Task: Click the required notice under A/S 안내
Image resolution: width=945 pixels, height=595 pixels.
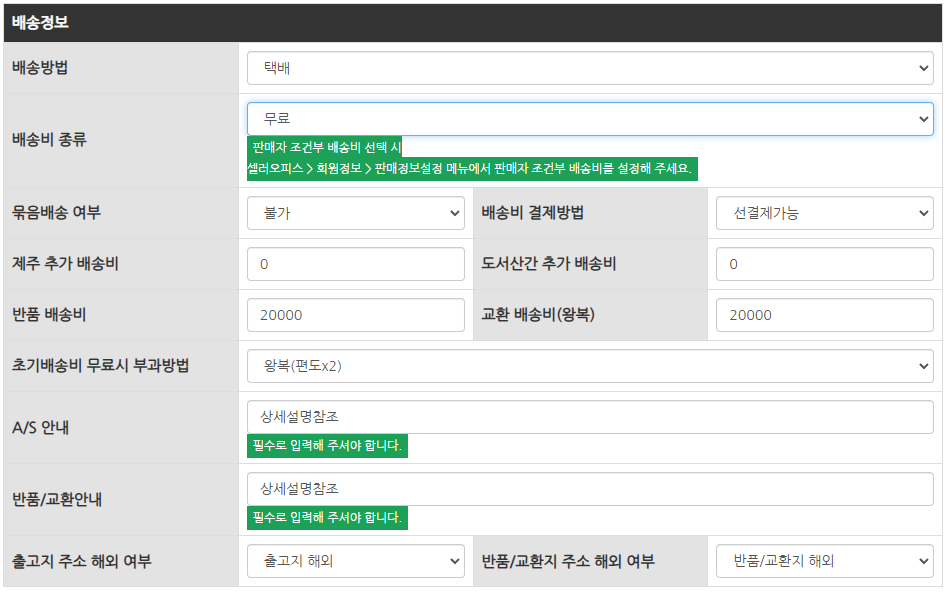Action: (327, 446)
